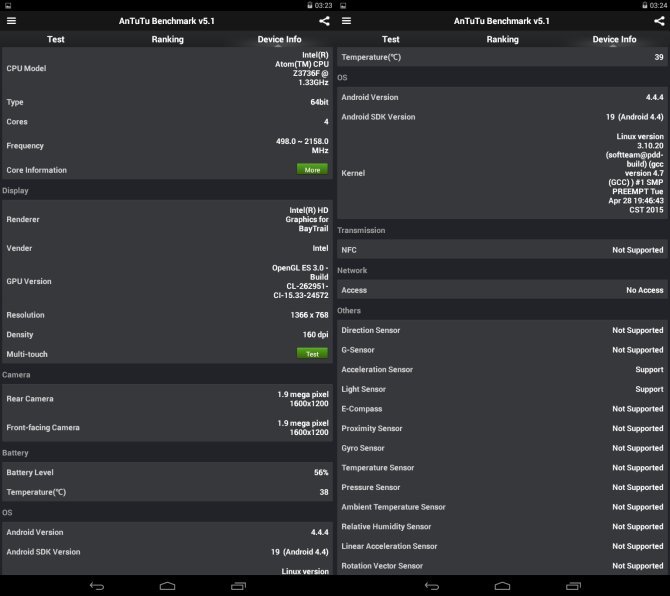Screen dimensions: 670x596
Task: Open hamburger menu in left screenshot
Action: pyautogui.click(x=12, y=21)
